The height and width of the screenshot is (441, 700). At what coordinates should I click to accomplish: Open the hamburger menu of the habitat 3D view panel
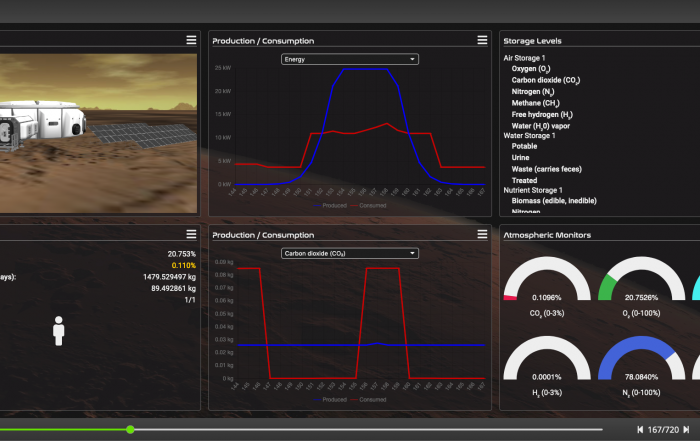coord(190,40)
